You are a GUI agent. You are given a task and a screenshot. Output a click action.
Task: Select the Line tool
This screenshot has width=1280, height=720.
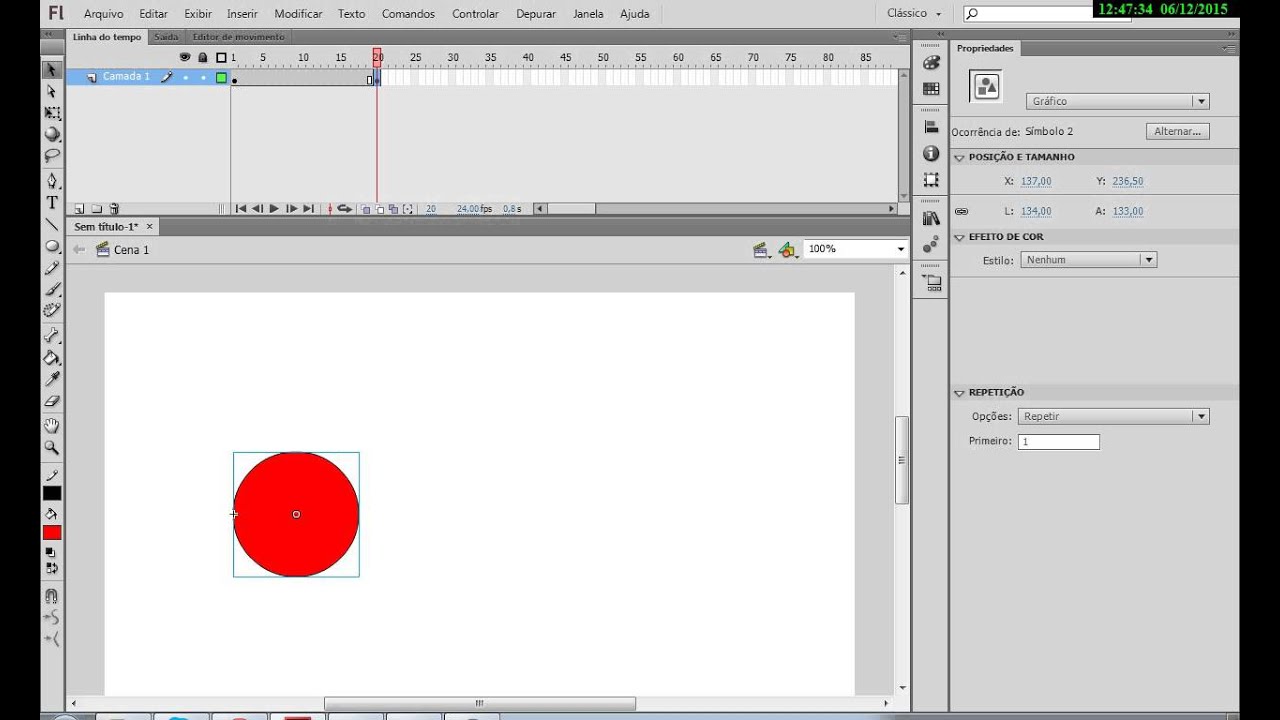[52, 224]
